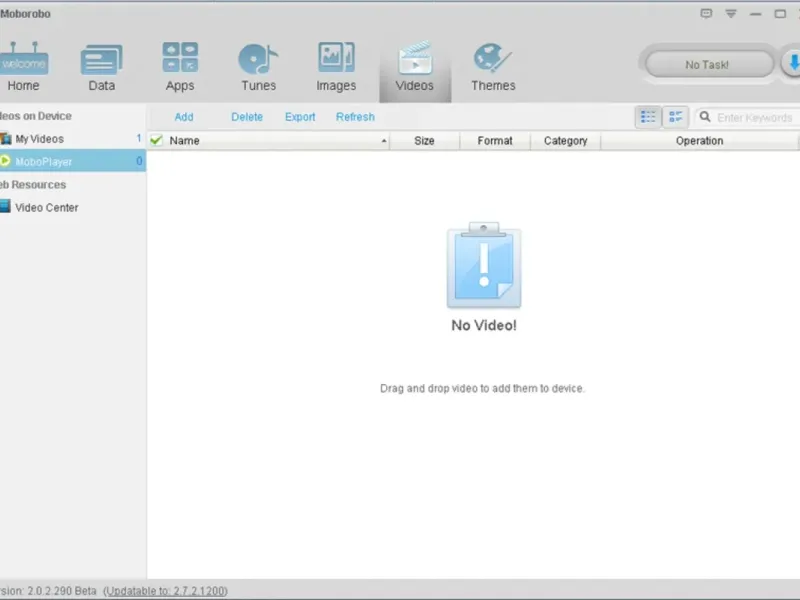Focus the Enter Keywords search field
This screenshot has height=600, width=800.
pyautogui.click(x=755, y=118)
